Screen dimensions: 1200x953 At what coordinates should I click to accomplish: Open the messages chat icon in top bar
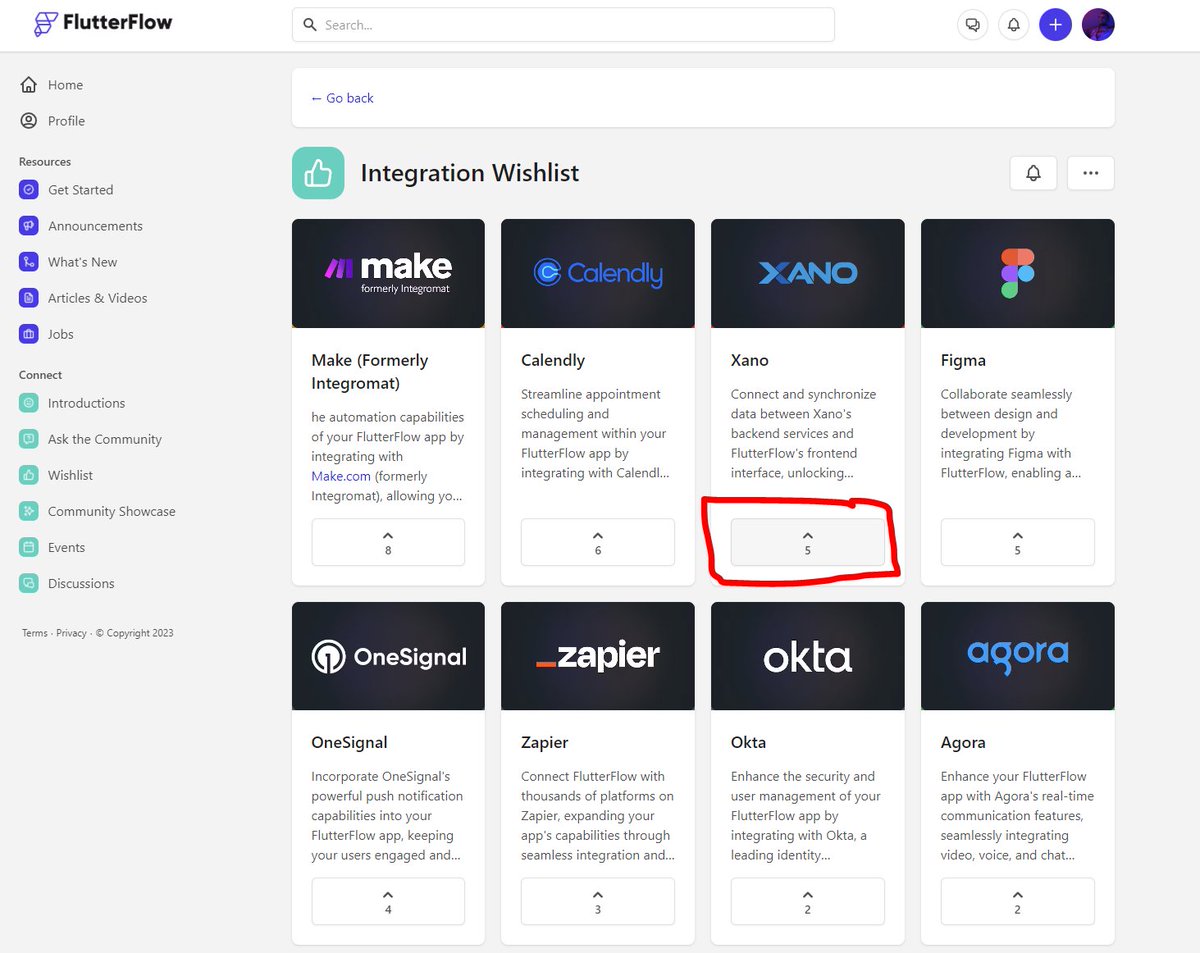click(972, 24)
